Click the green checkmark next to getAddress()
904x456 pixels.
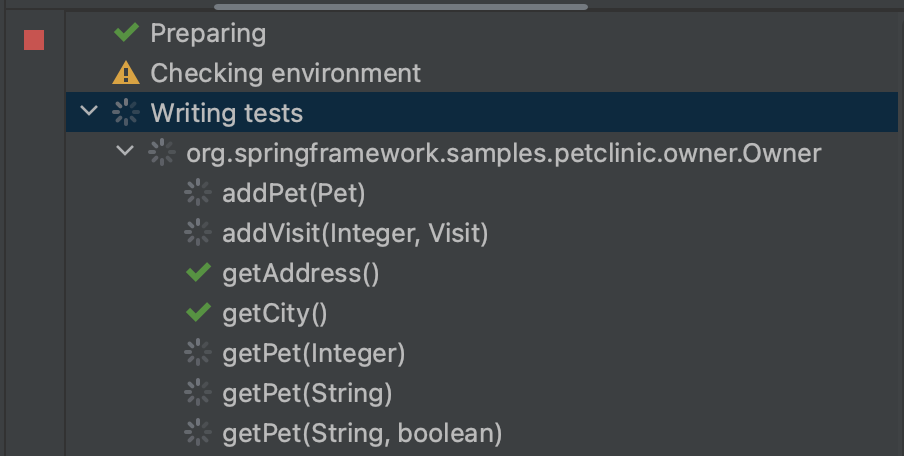pos(198,273)
